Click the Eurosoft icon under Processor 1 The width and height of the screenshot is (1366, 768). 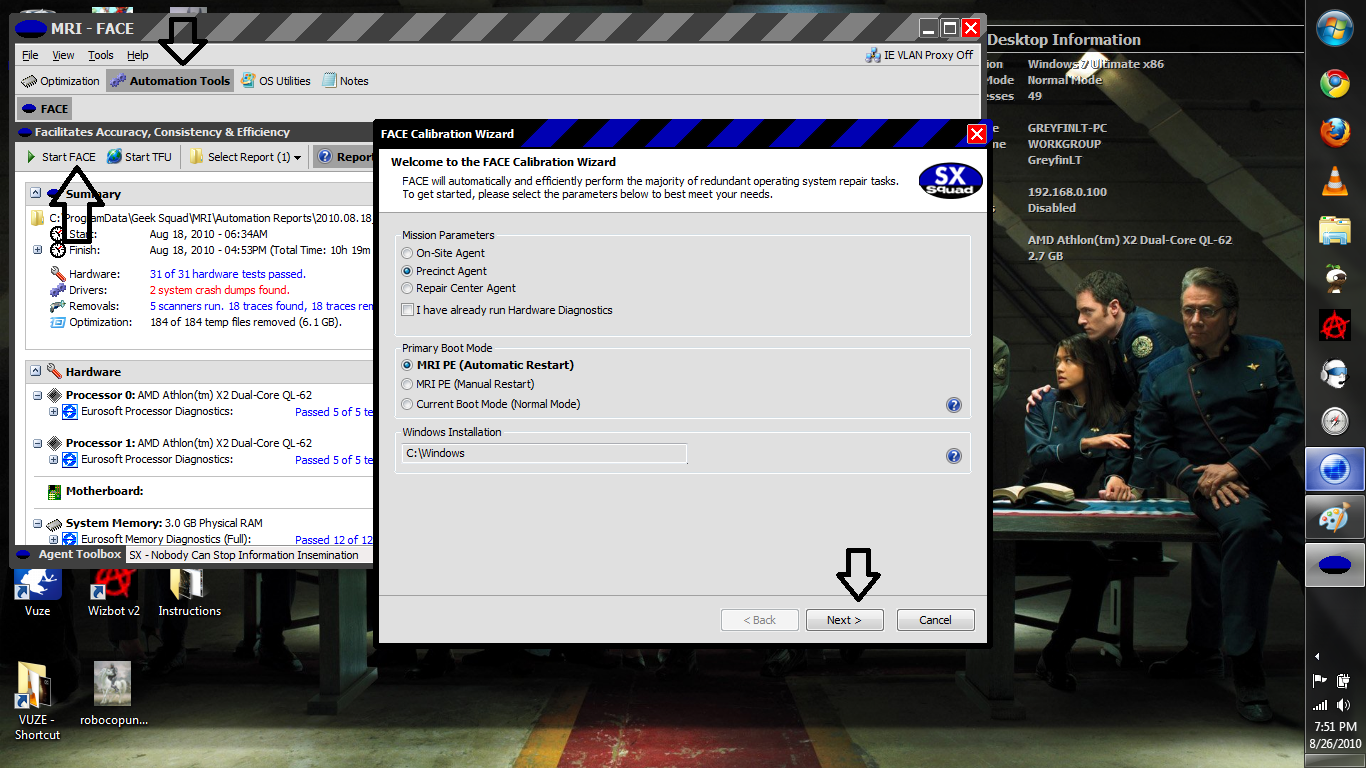70,460
